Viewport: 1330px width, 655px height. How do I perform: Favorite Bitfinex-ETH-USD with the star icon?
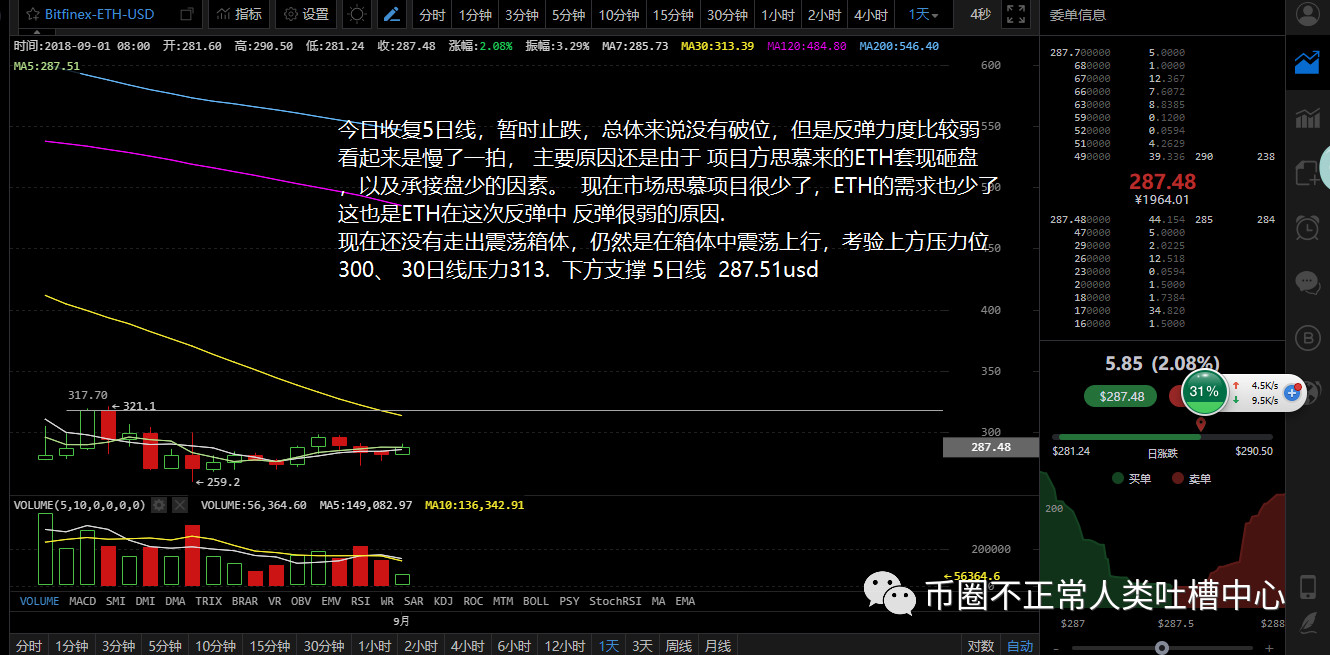point(32,15)
